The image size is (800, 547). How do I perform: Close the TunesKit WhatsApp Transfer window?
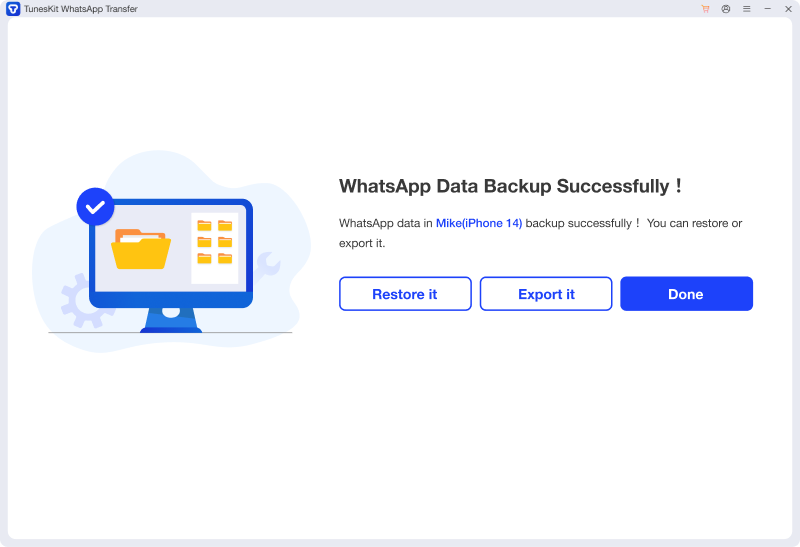[787, 9]
